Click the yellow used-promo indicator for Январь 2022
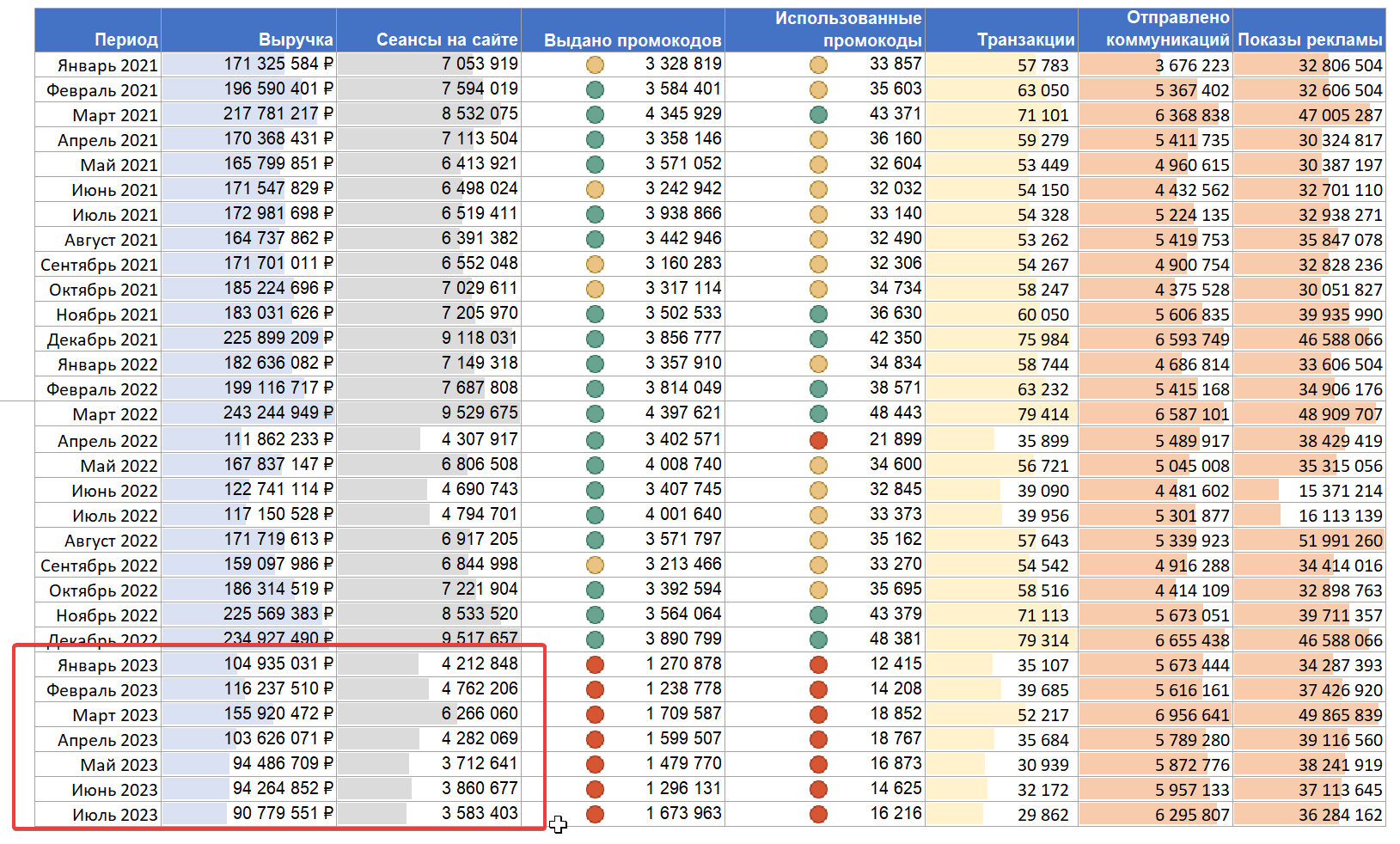 (x=818, y=364)
